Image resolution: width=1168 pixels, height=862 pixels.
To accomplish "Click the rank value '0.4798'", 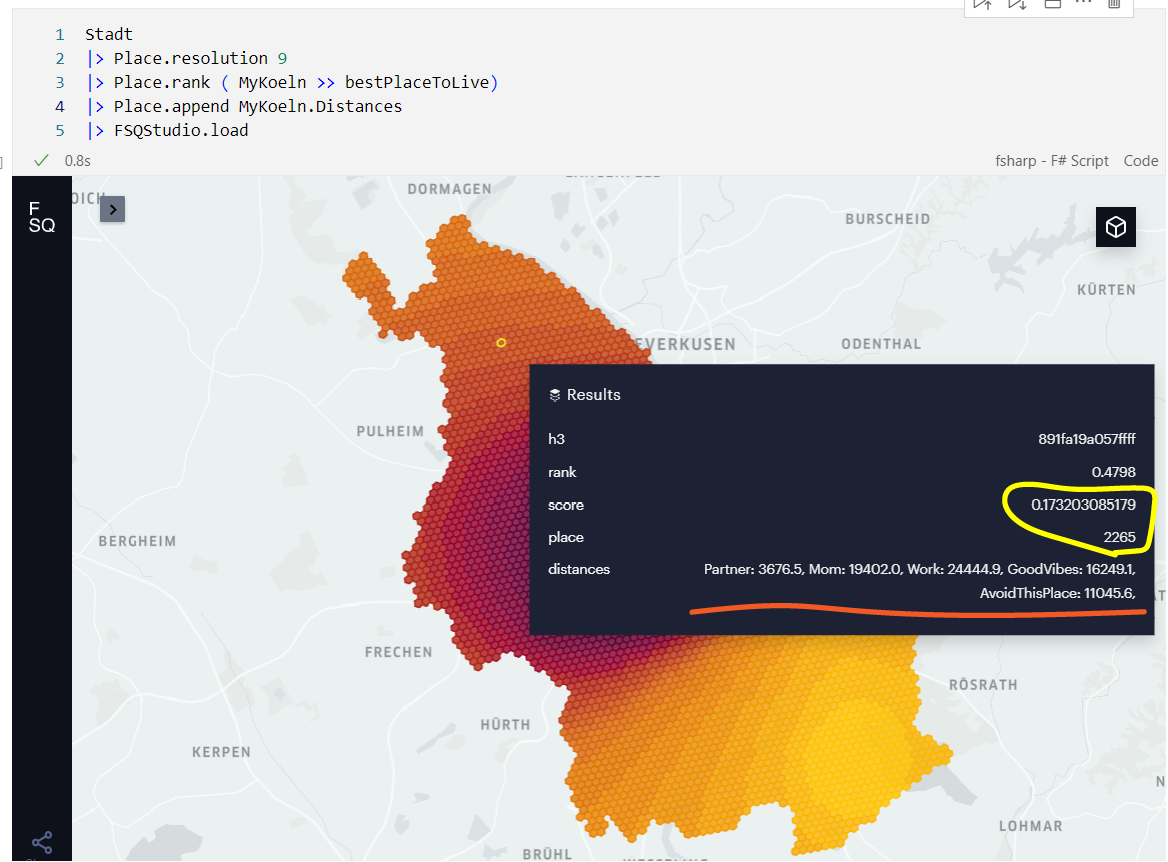I will coord(1114,472).
